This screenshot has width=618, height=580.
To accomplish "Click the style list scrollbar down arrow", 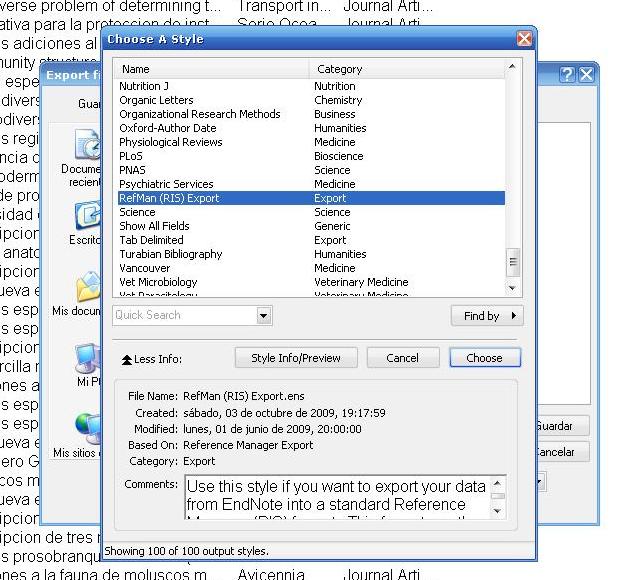I will coord(514,288).
